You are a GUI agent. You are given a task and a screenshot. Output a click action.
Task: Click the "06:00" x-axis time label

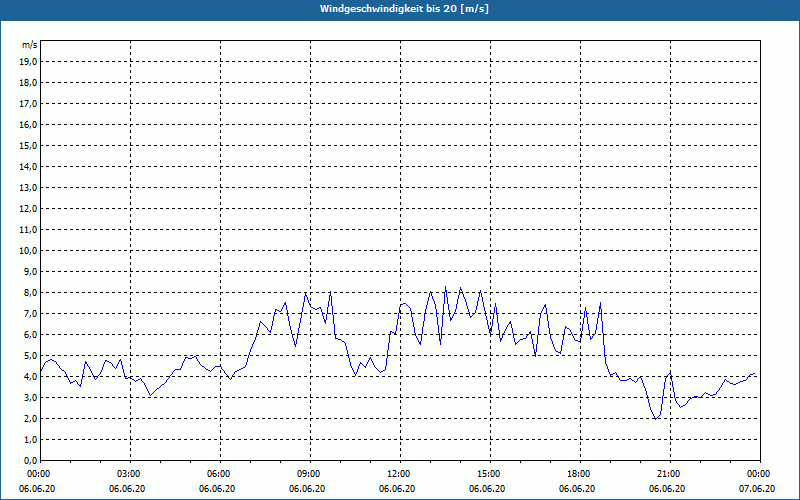[x=217, y=474]
